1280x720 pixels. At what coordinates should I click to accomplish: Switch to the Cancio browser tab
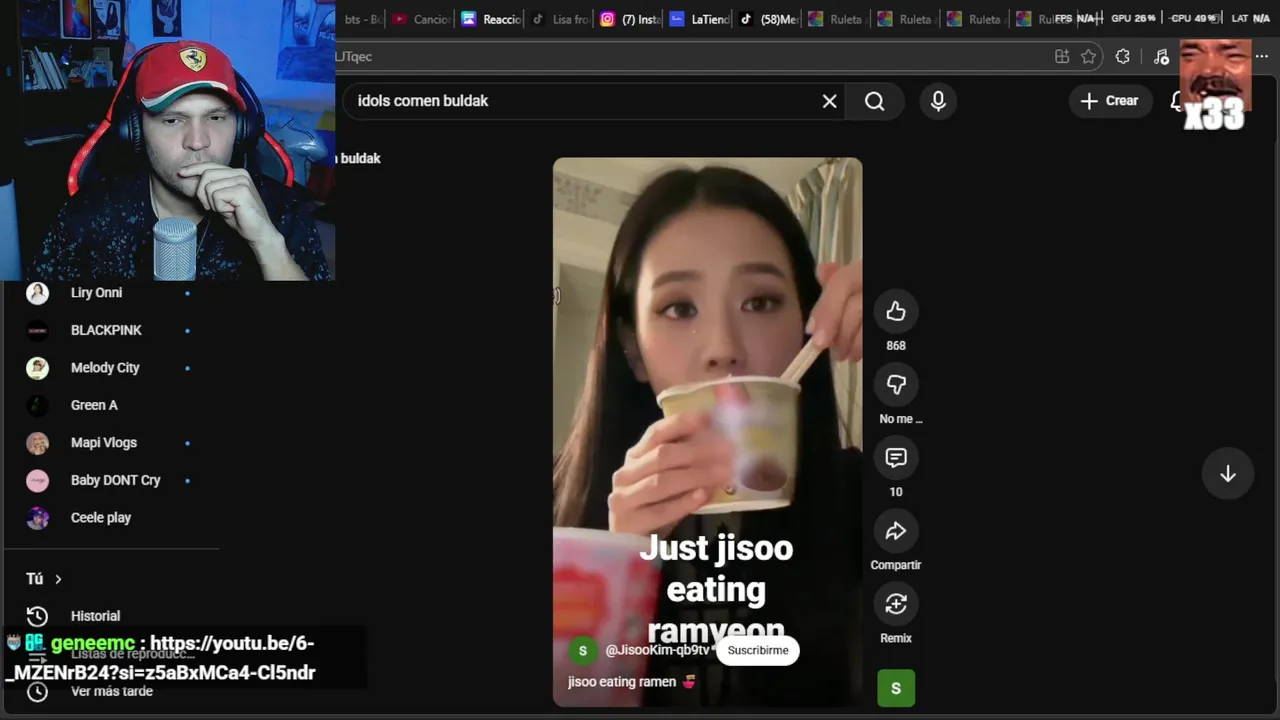click(421, 19)
